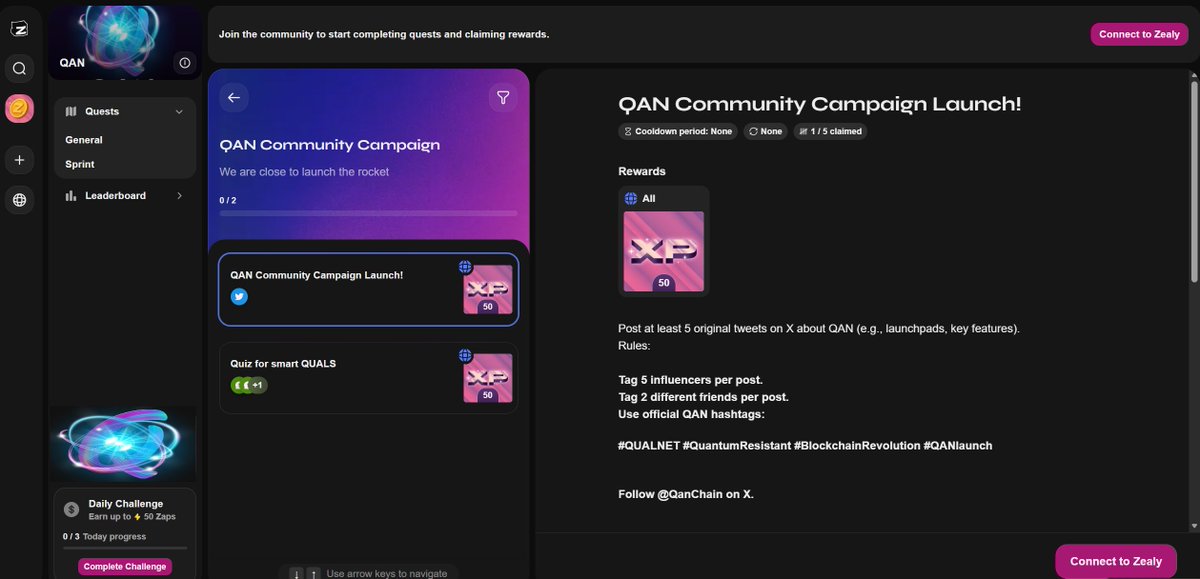This screenshot has height=579, width=1200.
Task: Click the dollar coin icon in Daily Challenge
Action: (x=71, y=509)
